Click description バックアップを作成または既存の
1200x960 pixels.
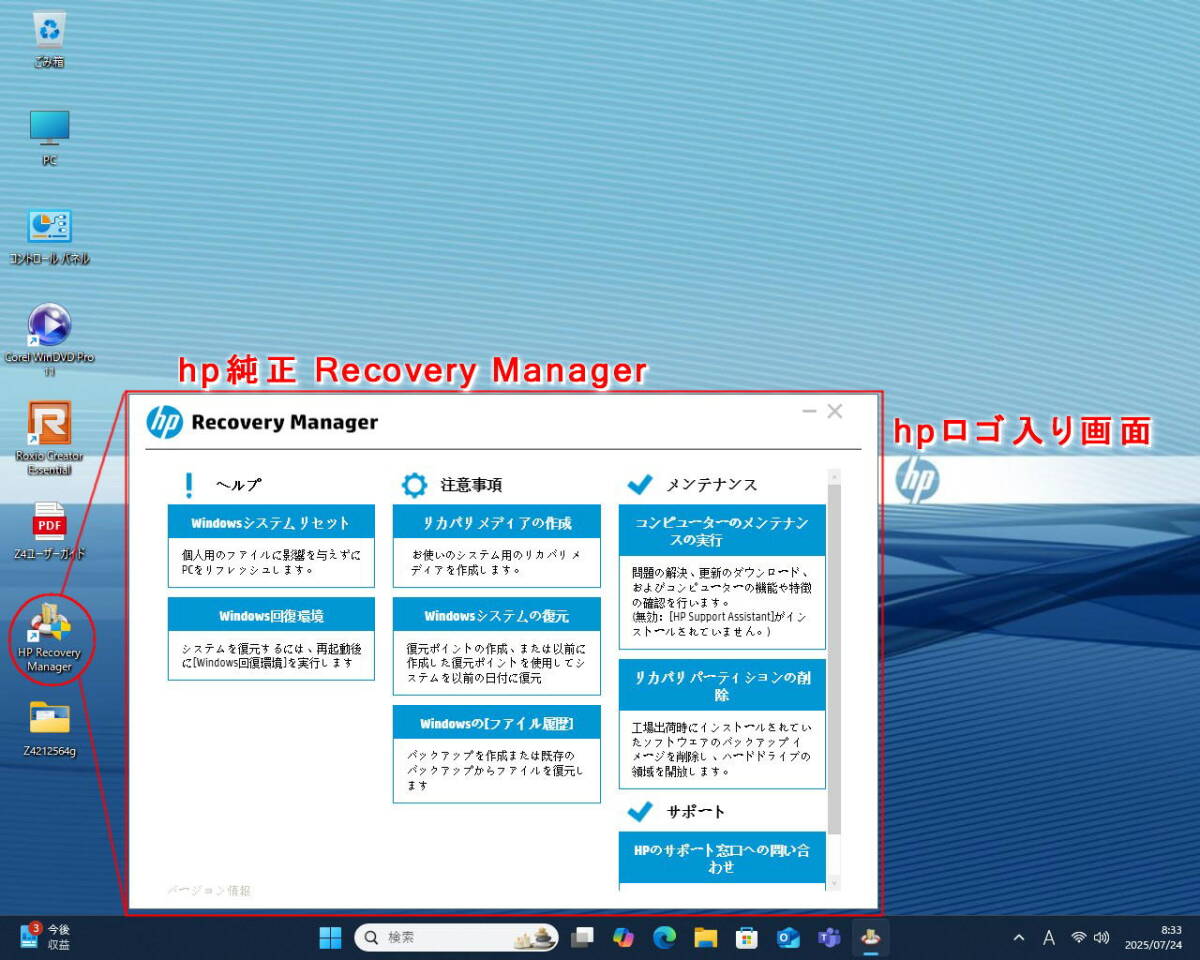coord(490,755)
